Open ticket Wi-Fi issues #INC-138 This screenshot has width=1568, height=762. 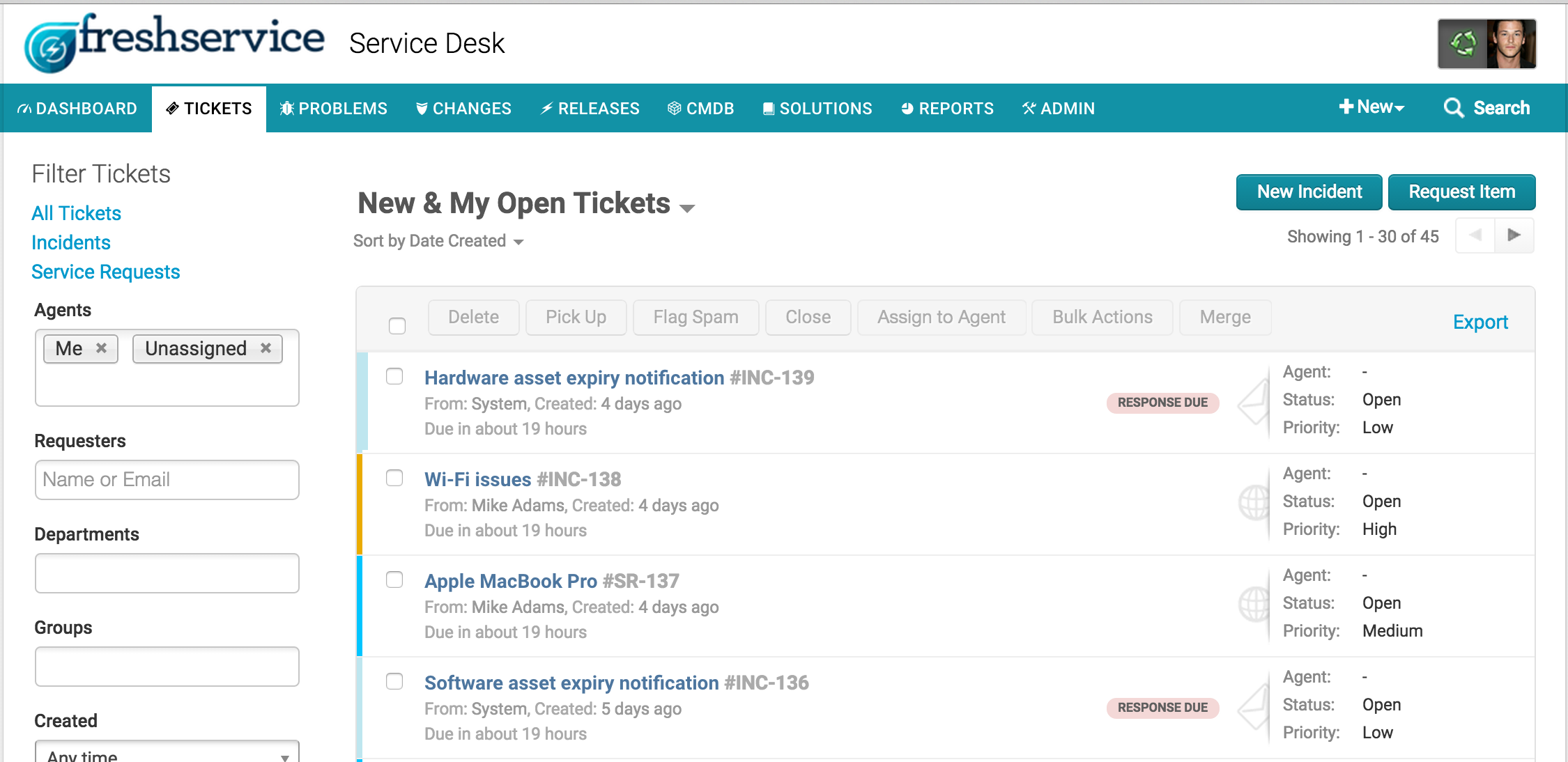[523, 479]
